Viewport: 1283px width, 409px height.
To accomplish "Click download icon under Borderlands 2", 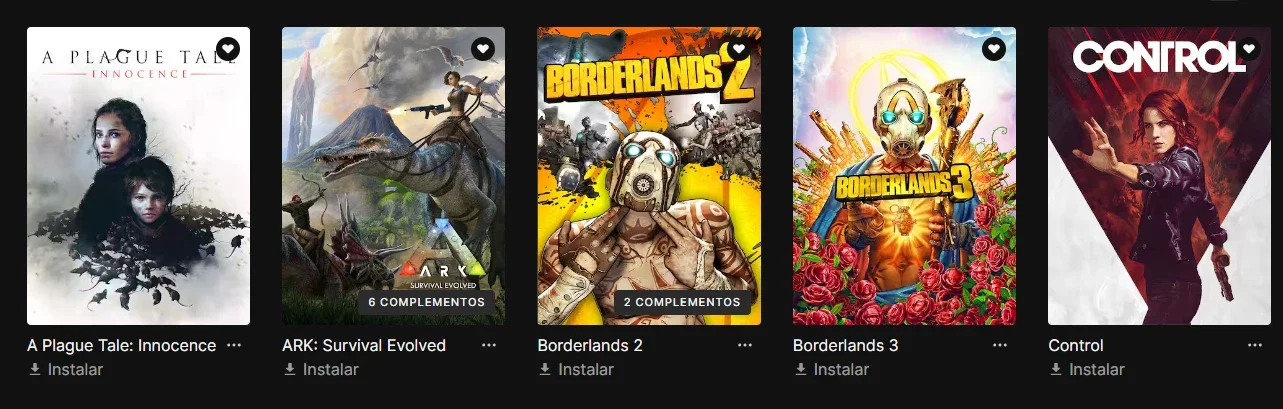I will 546,369.
